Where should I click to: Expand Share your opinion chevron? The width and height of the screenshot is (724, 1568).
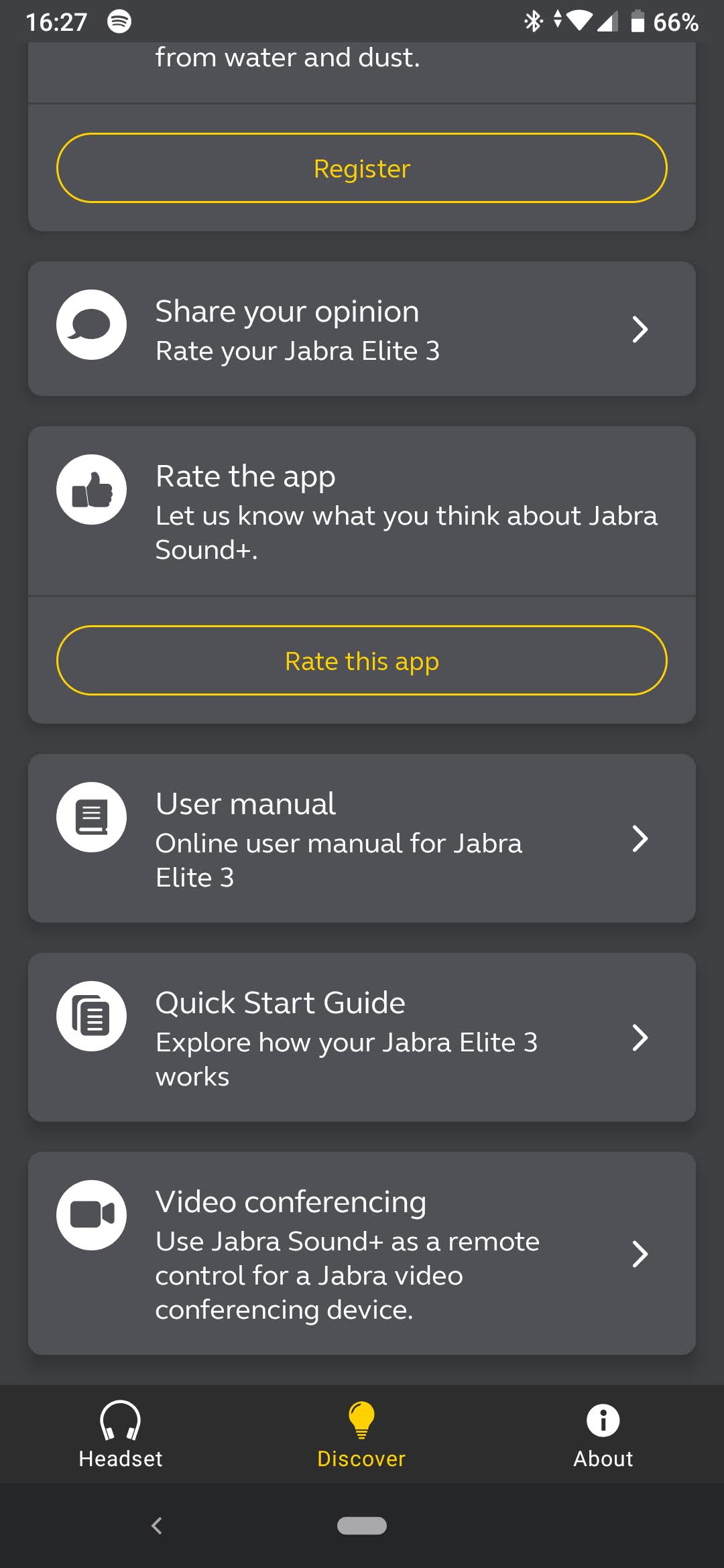click(x=640, y=329)
